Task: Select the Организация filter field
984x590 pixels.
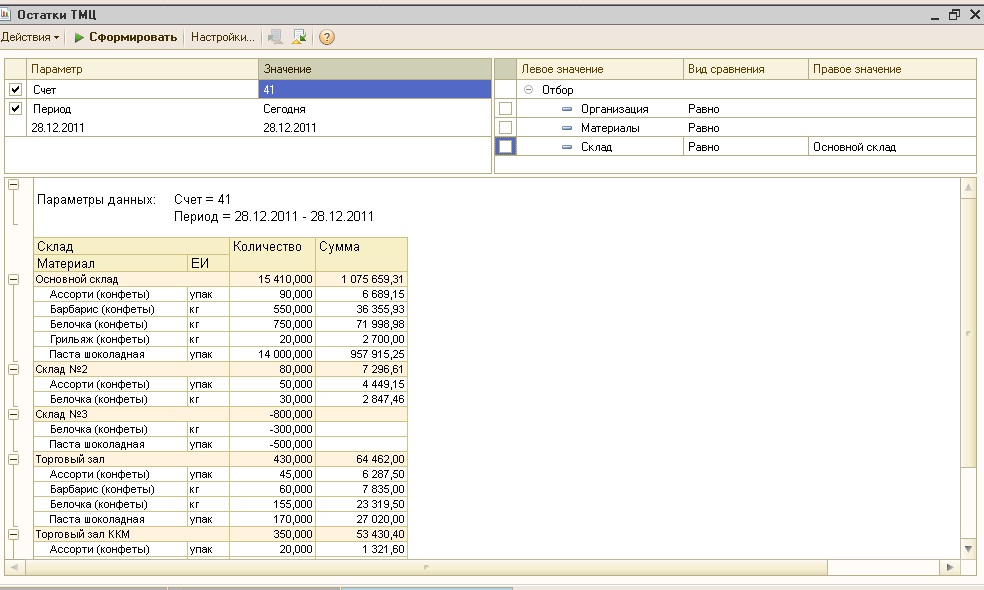Action: click(x=614, y=109)
